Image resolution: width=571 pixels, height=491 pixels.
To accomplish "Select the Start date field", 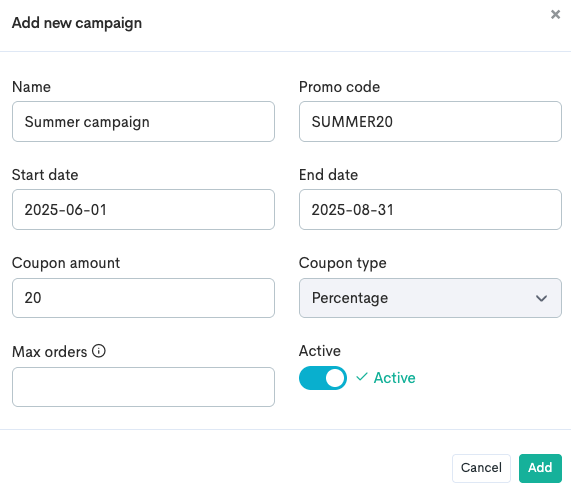I will (x=143, y=209).
